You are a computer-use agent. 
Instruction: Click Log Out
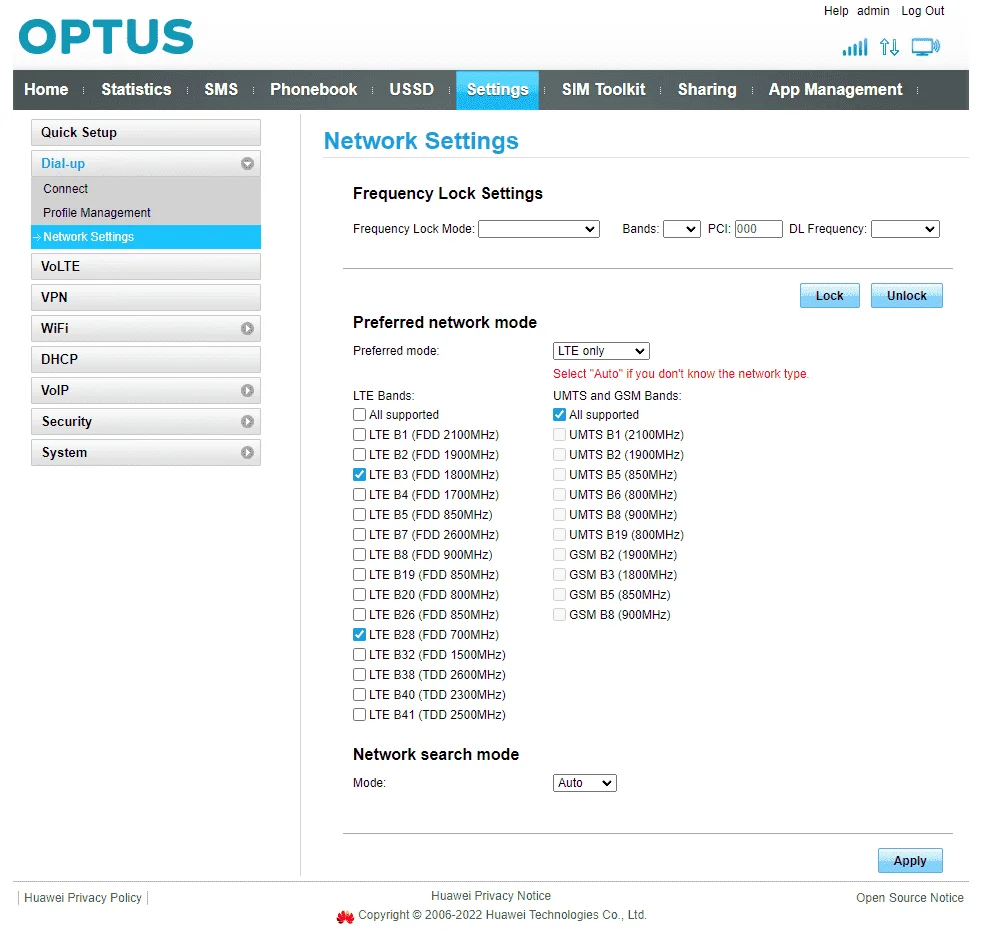pyautogui.click(x=923, y=11)
